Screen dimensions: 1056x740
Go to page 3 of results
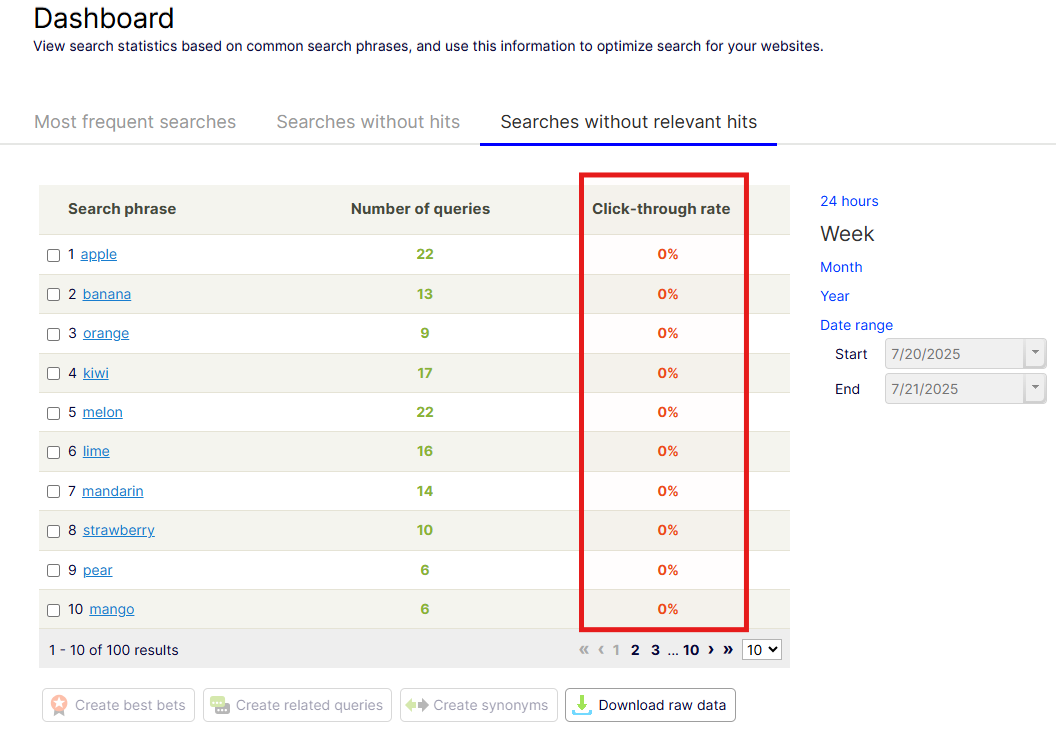655,650
